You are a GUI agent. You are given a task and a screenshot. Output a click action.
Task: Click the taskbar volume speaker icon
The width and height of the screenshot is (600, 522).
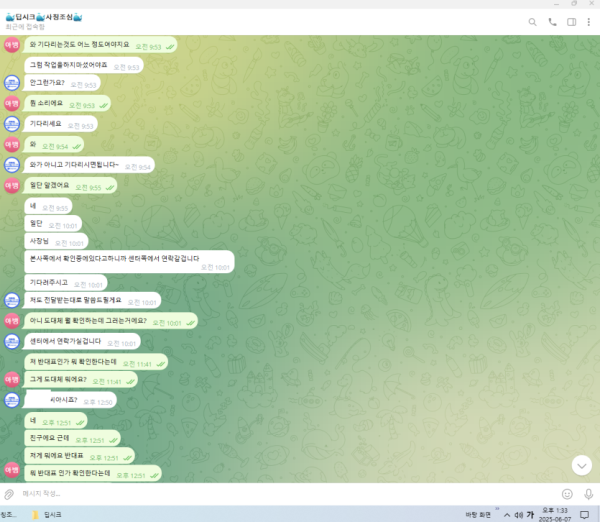[518, 515]
